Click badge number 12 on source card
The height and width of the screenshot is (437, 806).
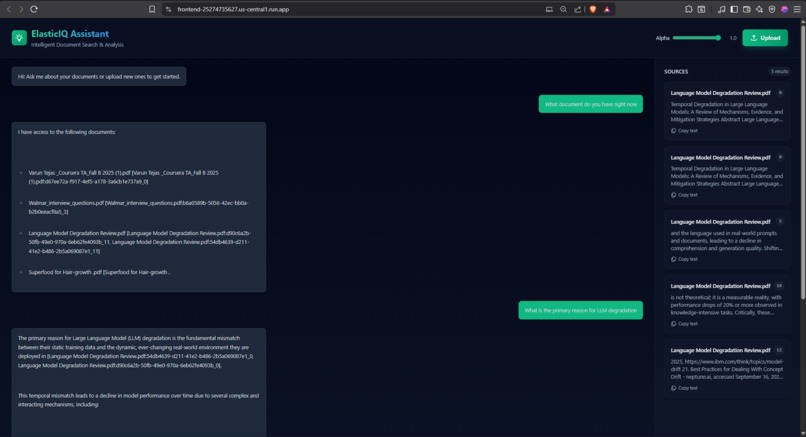[779, 350]
